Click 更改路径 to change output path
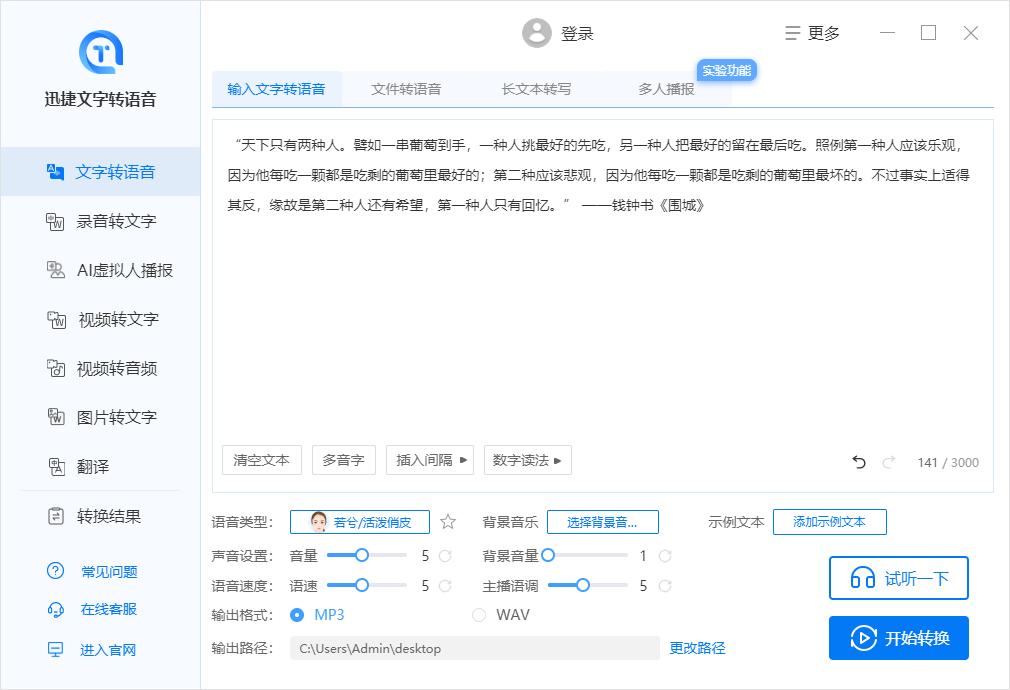1010x690 pixels. [x=696, y=648]
